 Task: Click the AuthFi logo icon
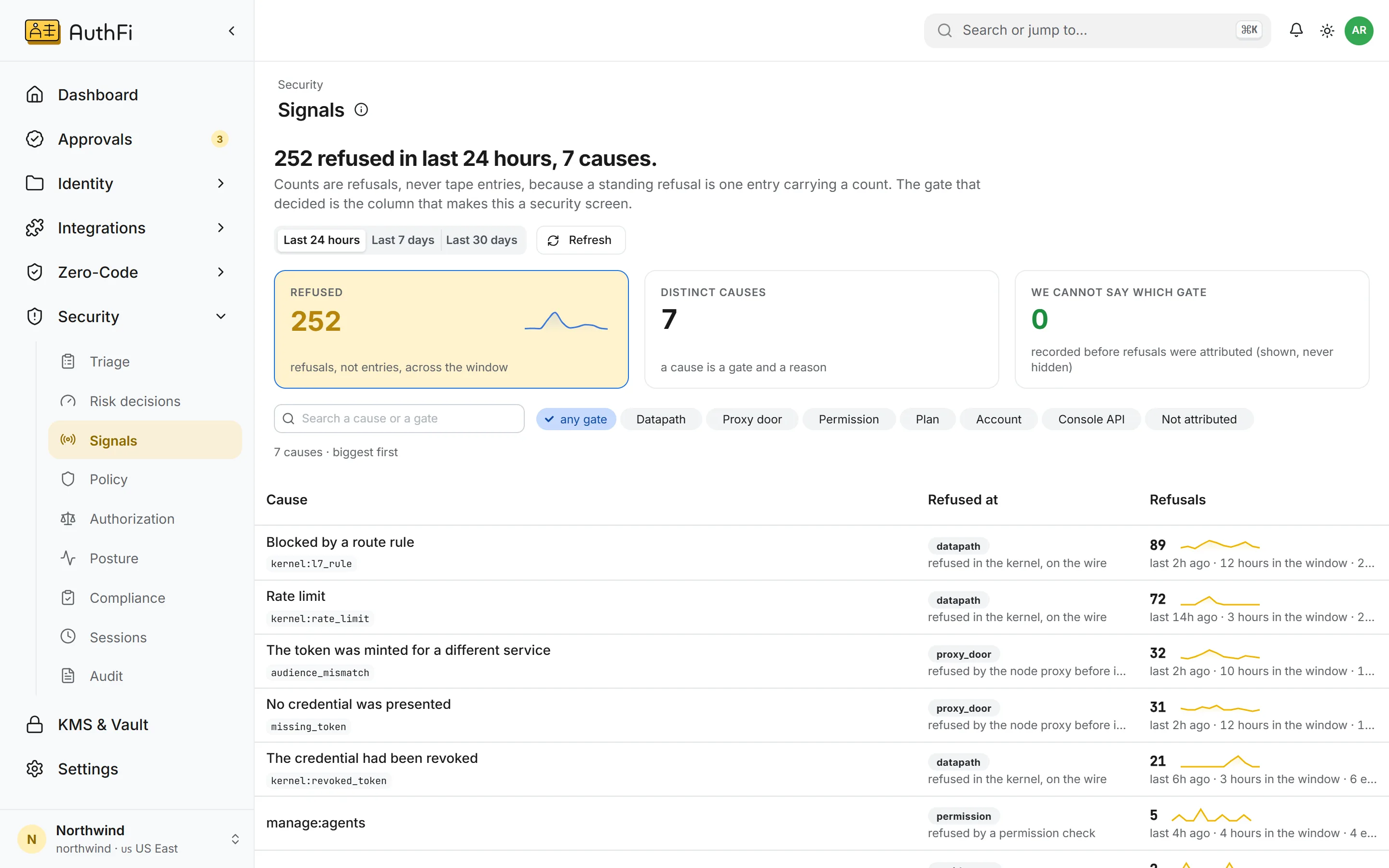click(x=42, y=31)
